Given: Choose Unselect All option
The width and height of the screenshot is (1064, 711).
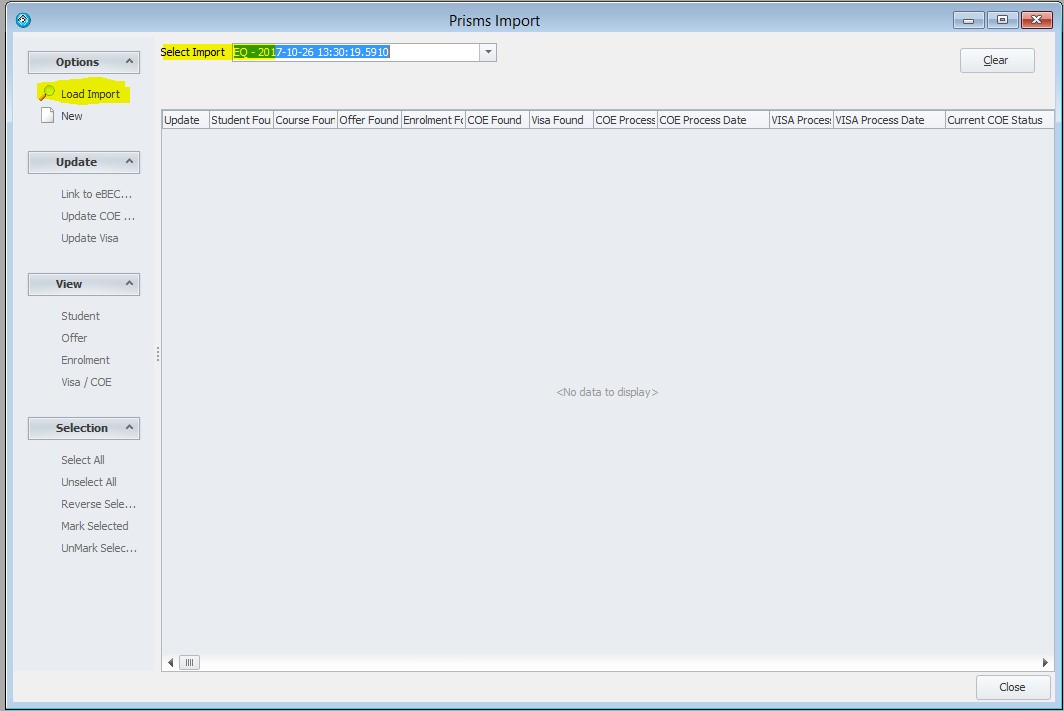Looking at the screenshot, I should pyautogui.click(x=89, y=482).
